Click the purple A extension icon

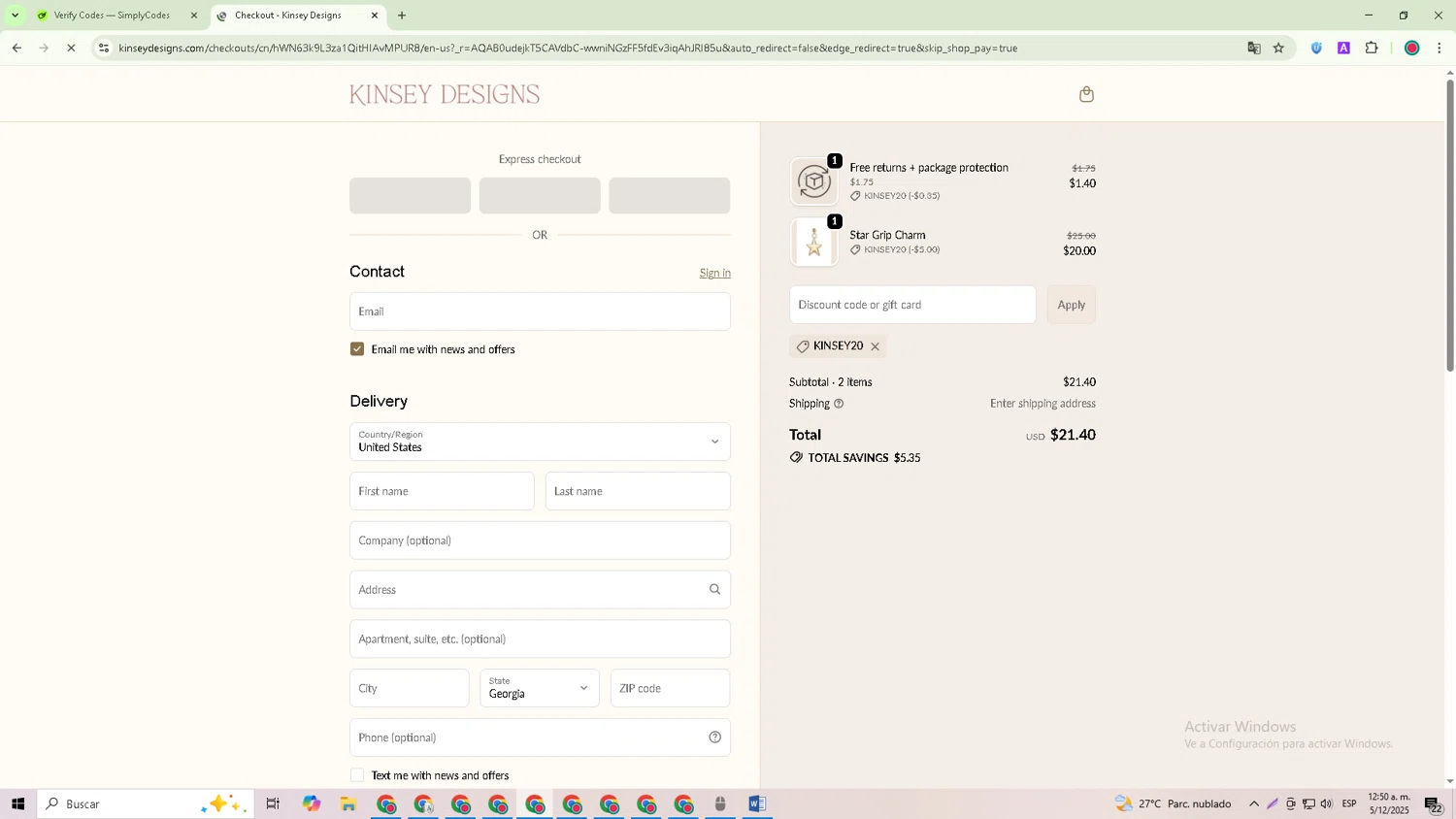(1343, 48)
